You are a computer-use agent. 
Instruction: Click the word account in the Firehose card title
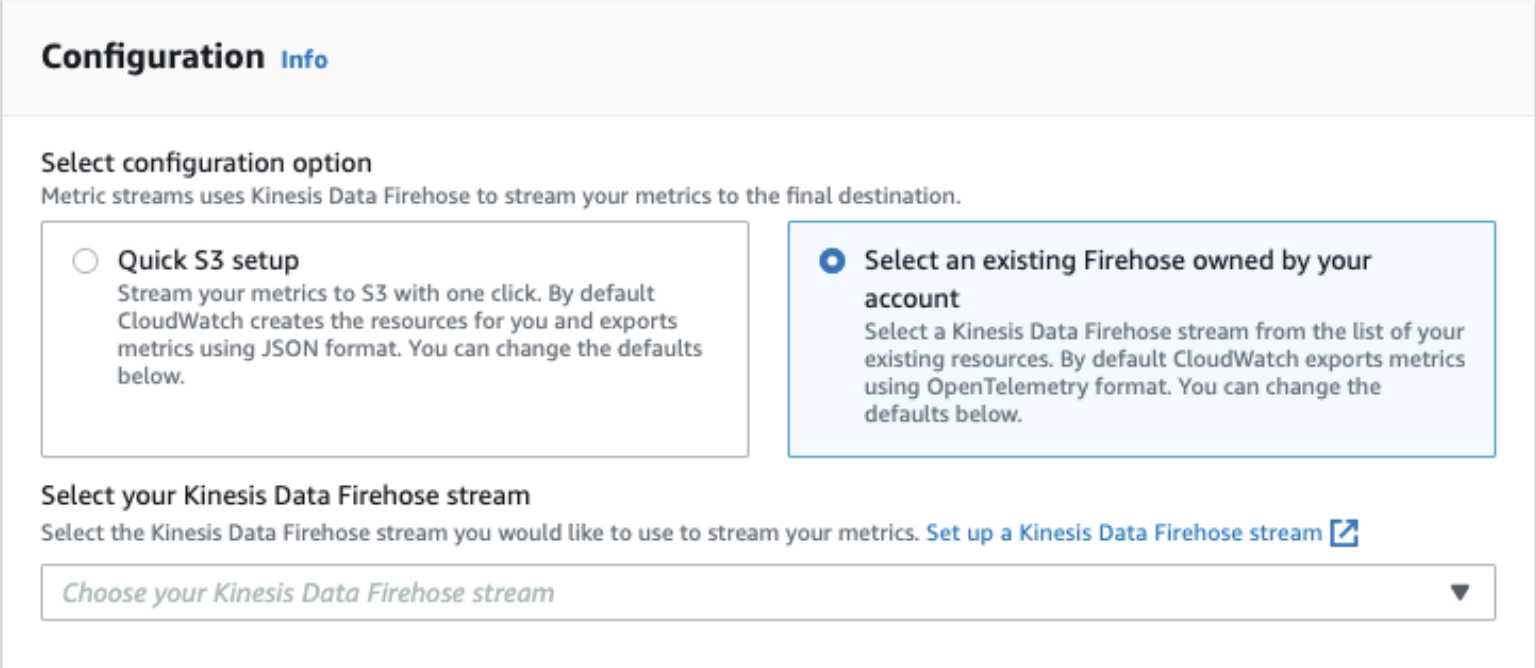point(911,298)
